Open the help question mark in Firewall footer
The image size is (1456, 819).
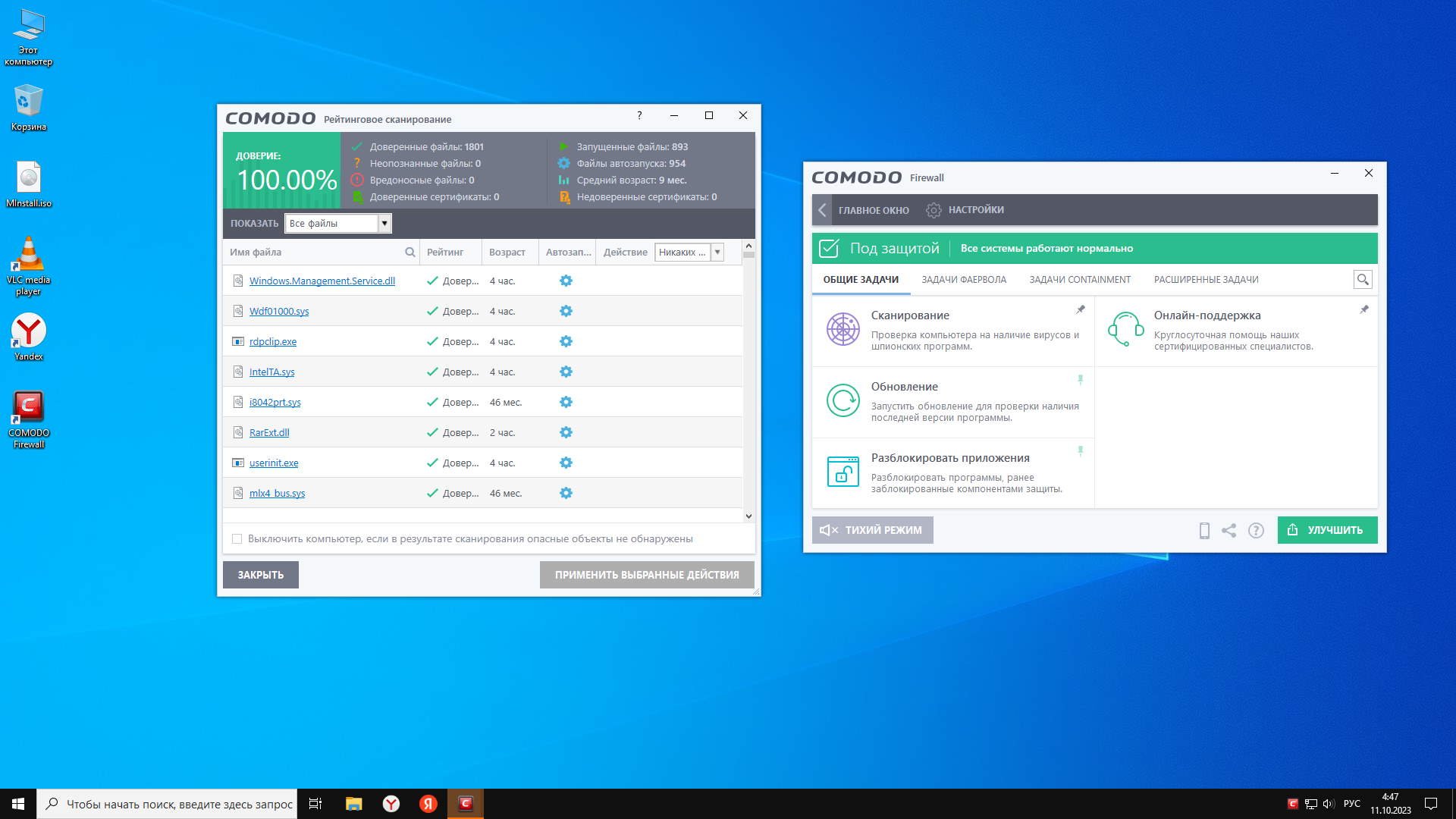click(1256, 531)
